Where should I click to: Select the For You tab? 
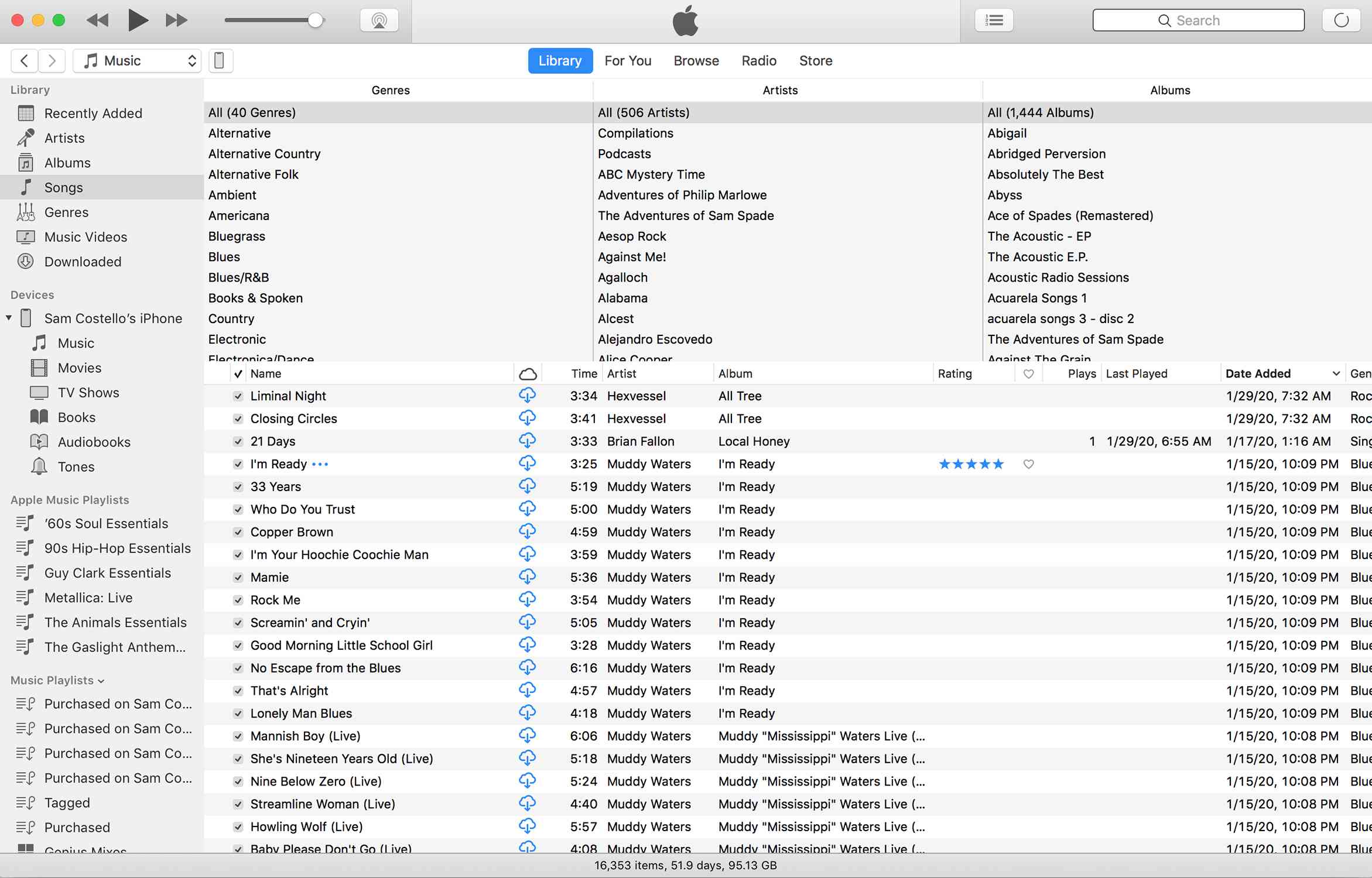(x=628, y=60)
